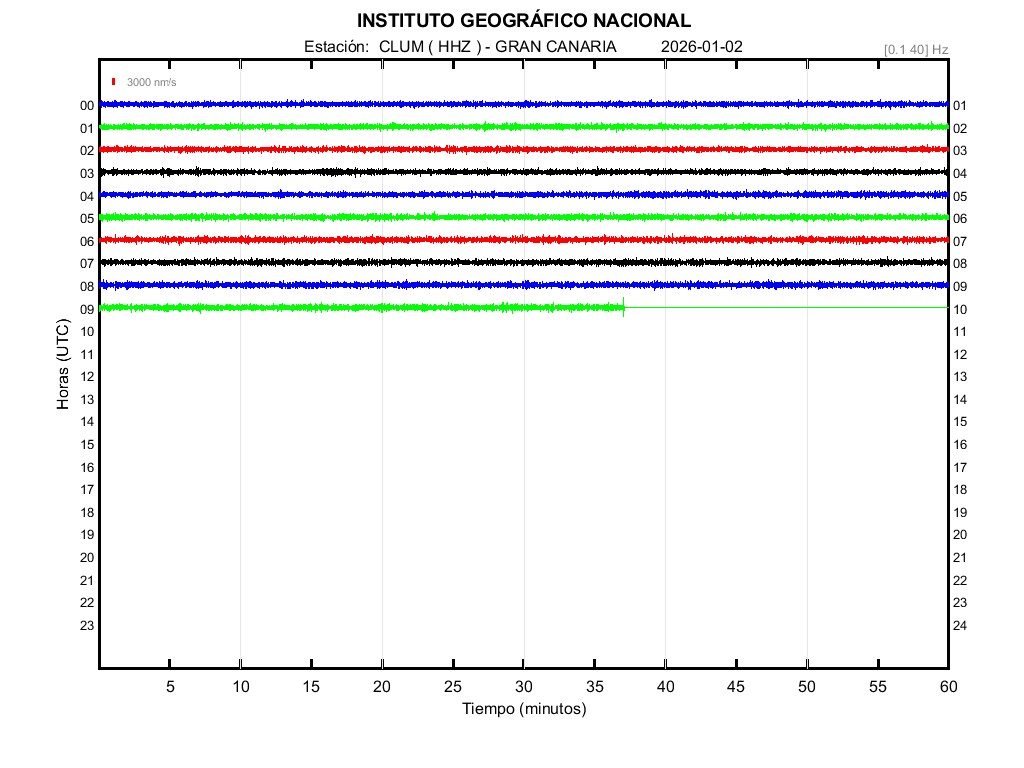Click the INSTITUTO GEOGRÁFICO NACIONAL title
This screenshot has height=768, width=1024.
tap(523, 21)
